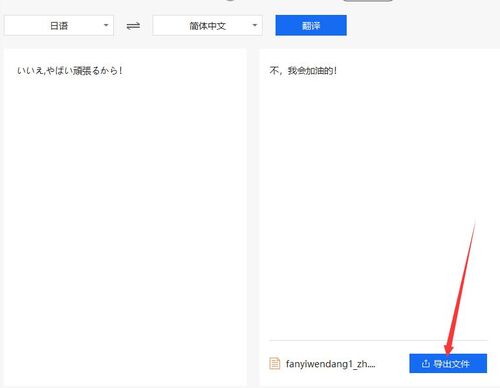Click the translated Chinese output panel
500x388 pixels.
[x=379, y=193]
